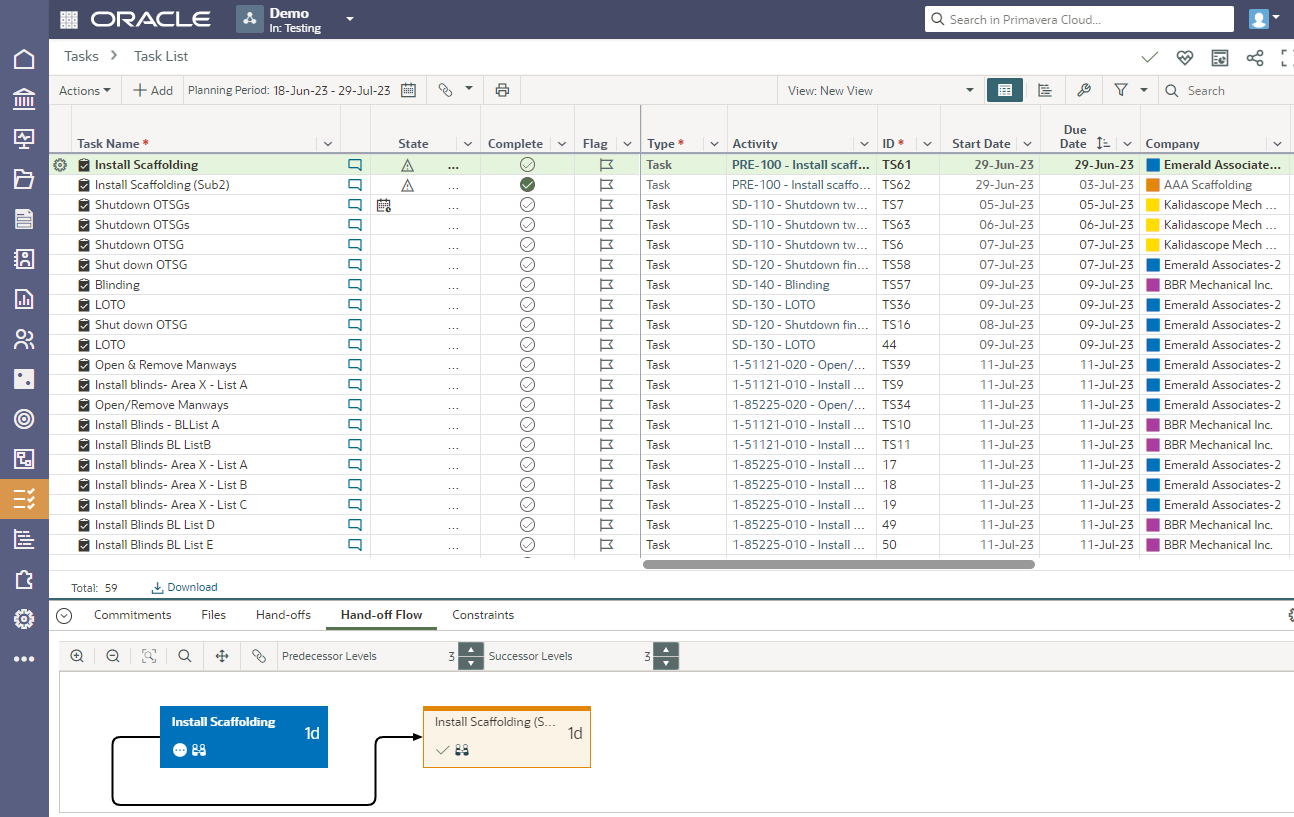
Task: Collapse the bottom details panel chevron
Action: 64,615
